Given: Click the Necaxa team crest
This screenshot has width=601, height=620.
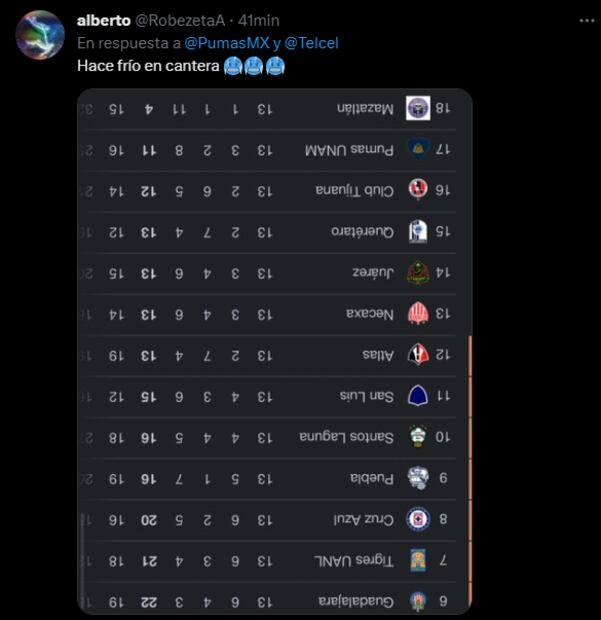Looking at the screenshot, I should (418, 314).
